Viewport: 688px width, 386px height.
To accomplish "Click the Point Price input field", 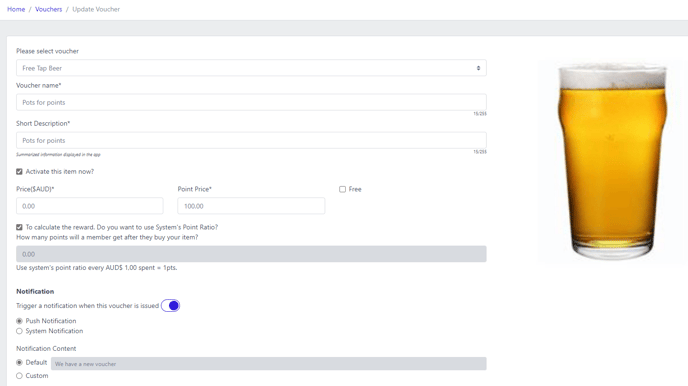I will tap(251, 206).
